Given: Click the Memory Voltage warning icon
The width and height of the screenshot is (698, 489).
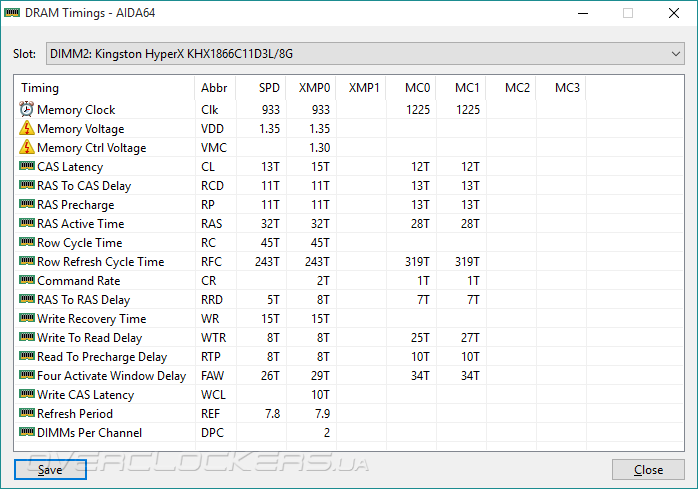Looking at the screenshot, I should click(26, 129).
